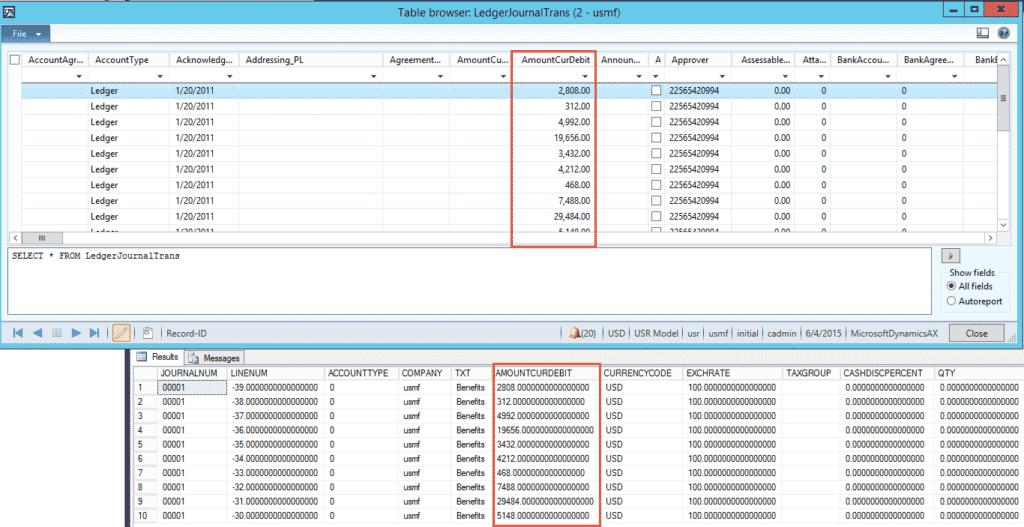Image resolution: width=1024 pixels, height=527 pixels.
Task: Click the Record-ID label in navigation bar
Action: tap(186, 333)
